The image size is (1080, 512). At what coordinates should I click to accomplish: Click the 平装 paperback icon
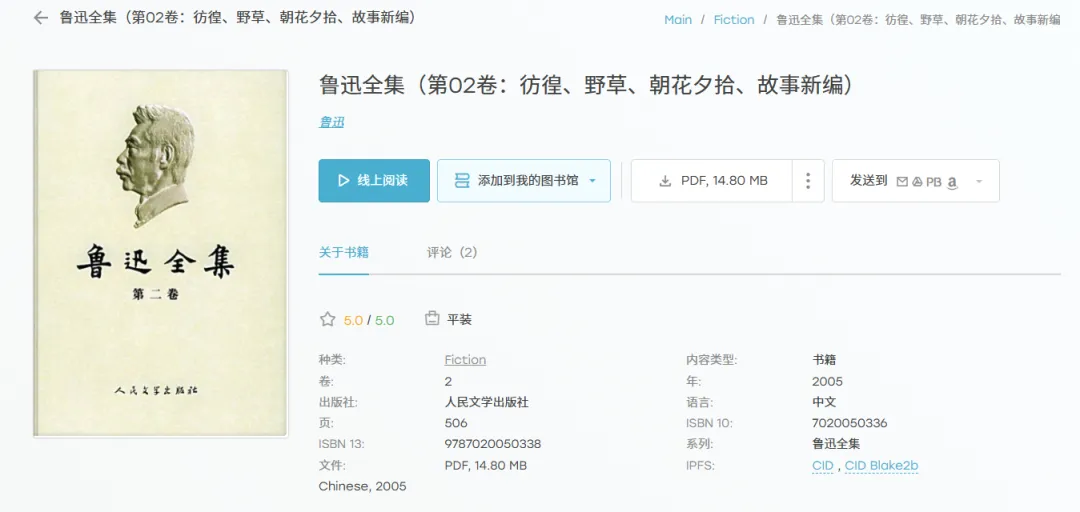click(x=432, y=318)
